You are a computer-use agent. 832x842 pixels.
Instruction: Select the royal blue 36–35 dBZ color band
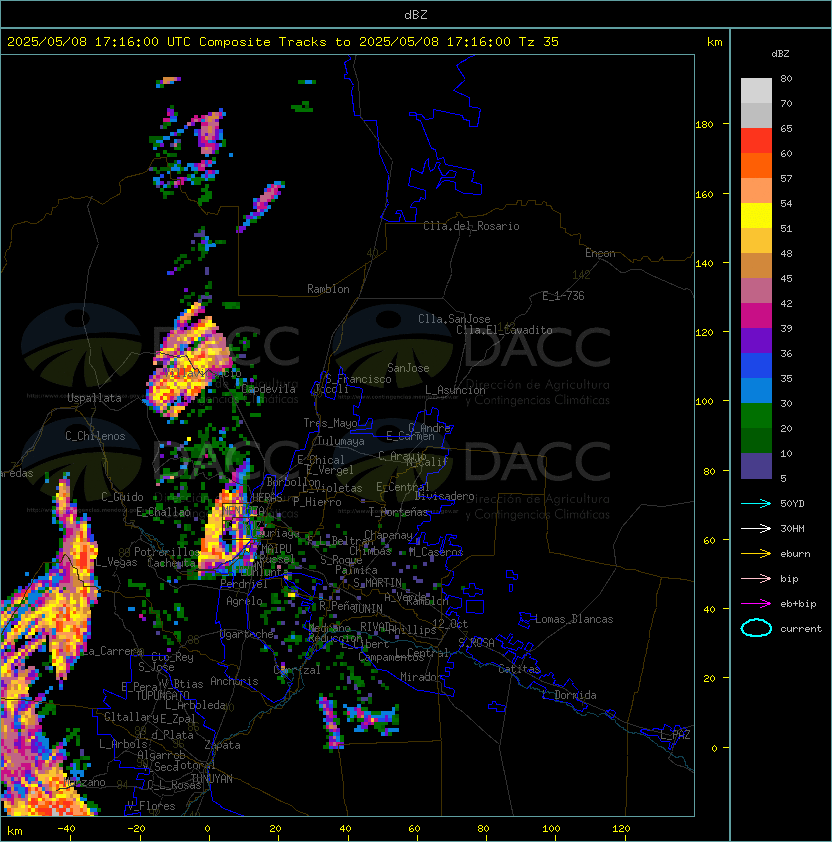[x=756, y=366]
